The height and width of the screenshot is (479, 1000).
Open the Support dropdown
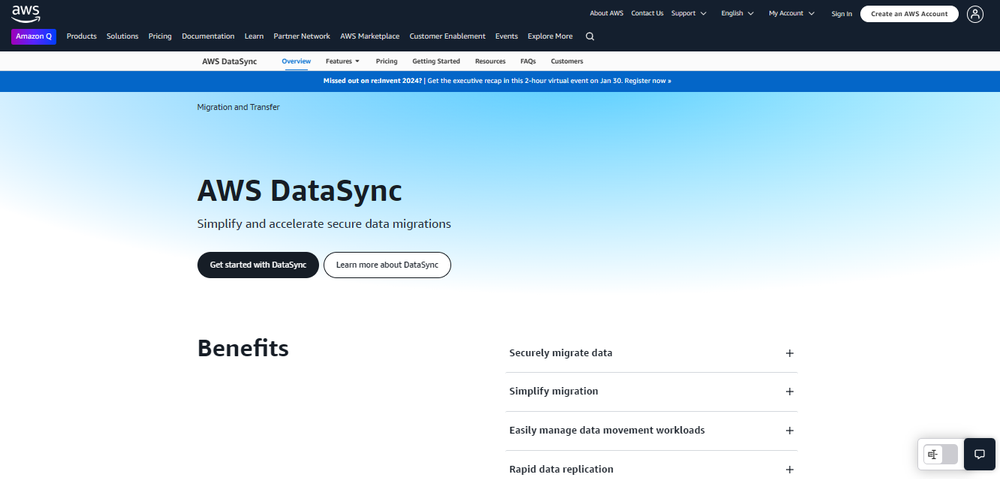[x=689, y=13]
